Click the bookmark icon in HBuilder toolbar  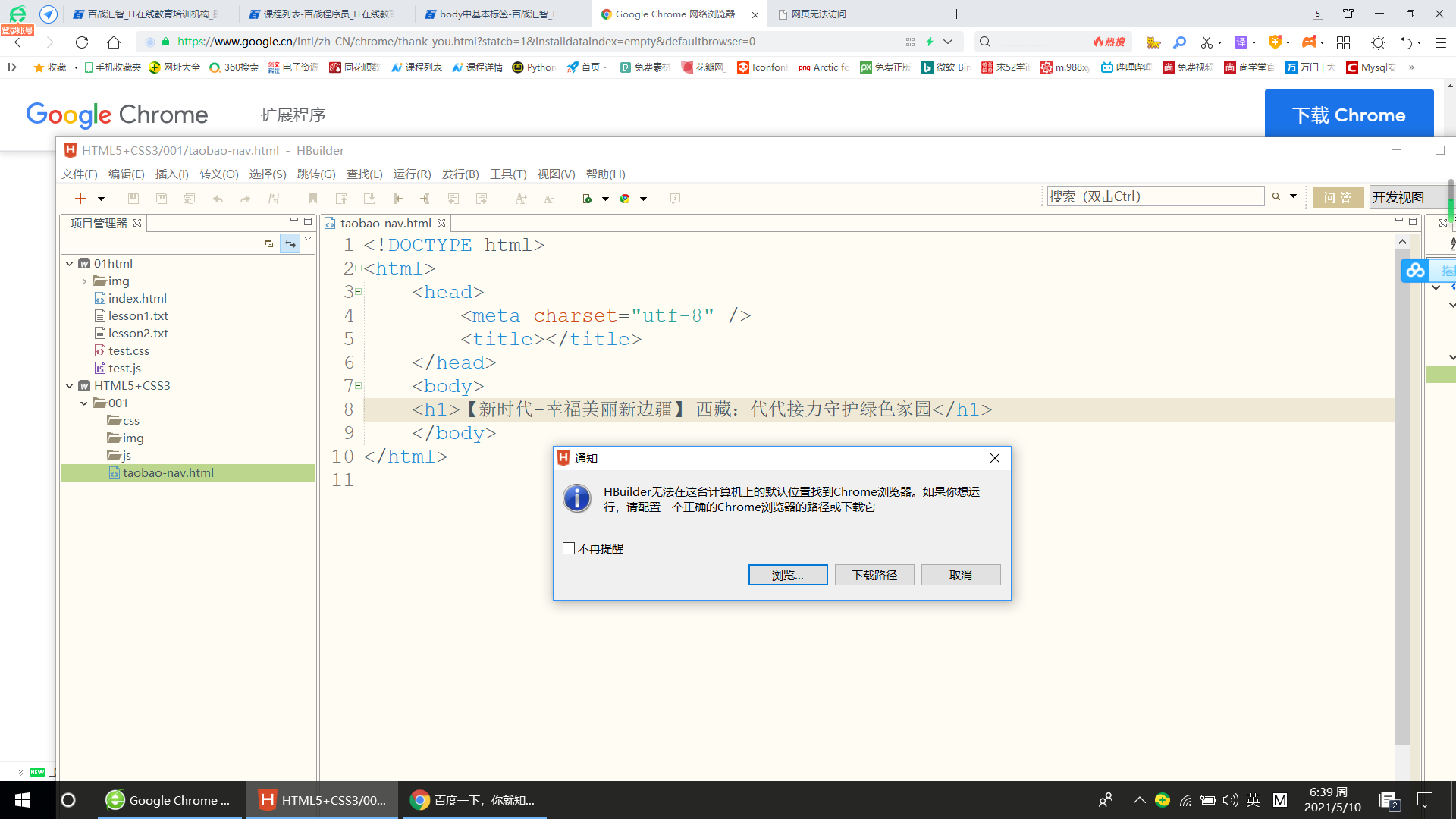[313, 199]
